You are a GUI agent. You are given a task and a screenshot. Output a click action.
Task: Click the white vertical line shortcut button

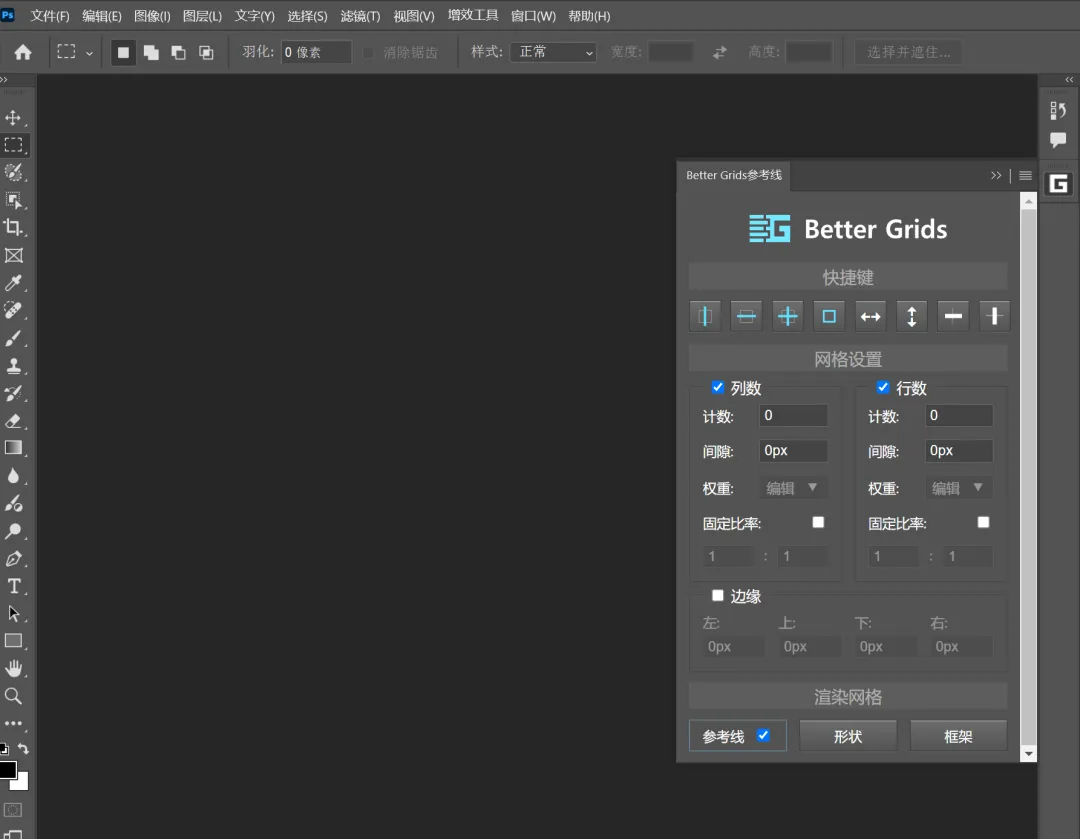994,316
